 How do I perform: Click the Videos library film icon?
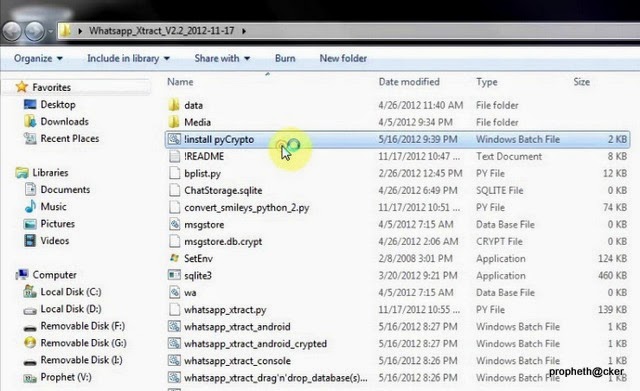(30, 240)
